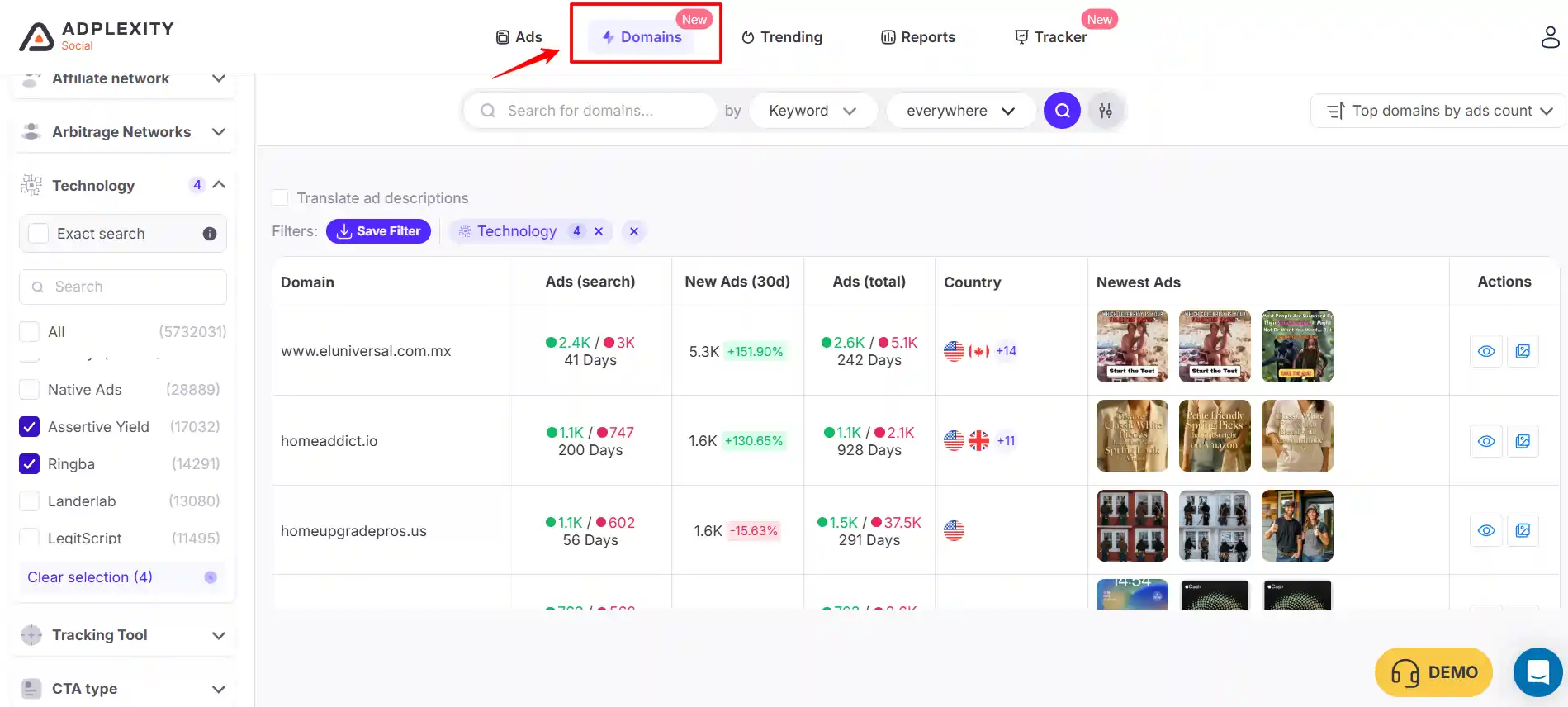Click the +151.90% growth badge
The height and width of the screenshot is (707, 1568).
point(755,351)
